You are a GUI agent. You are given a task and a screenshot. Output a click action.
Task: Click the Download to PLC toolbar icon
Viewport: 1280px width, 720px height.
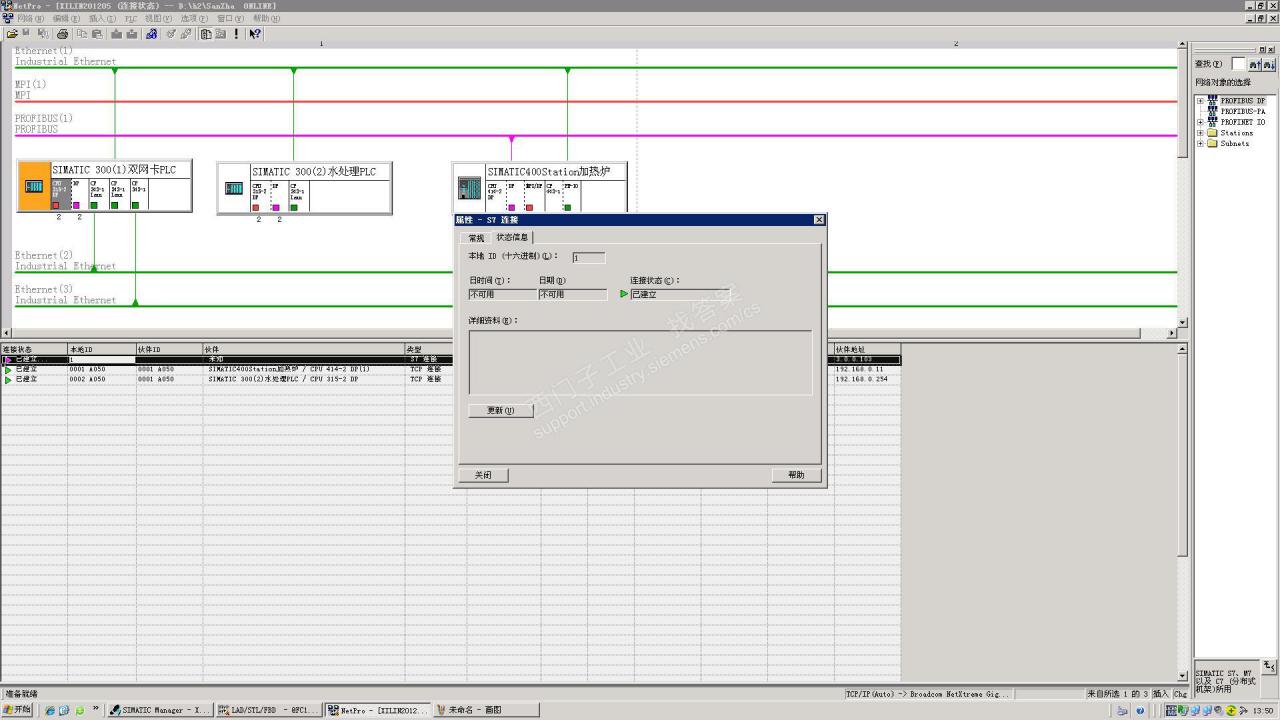(x=116, y=33)
